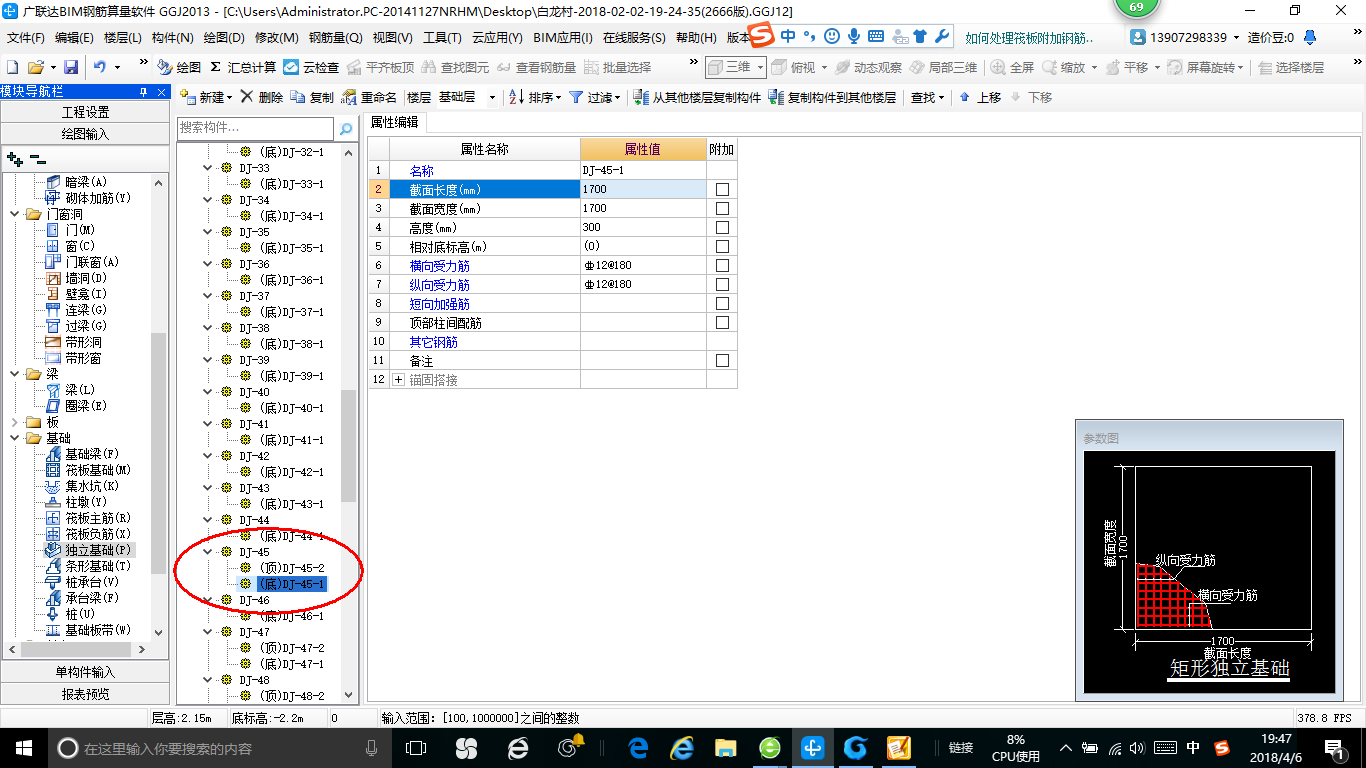Open the 构件(N) menu
Image resolution: width=1366 pixels, height=768 pixels.
coord(173,38)
